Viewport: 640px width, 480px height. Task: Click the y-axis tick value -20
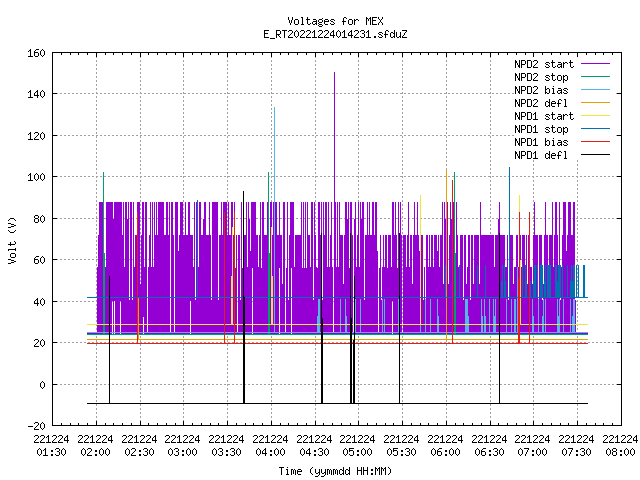pos(36,426)
